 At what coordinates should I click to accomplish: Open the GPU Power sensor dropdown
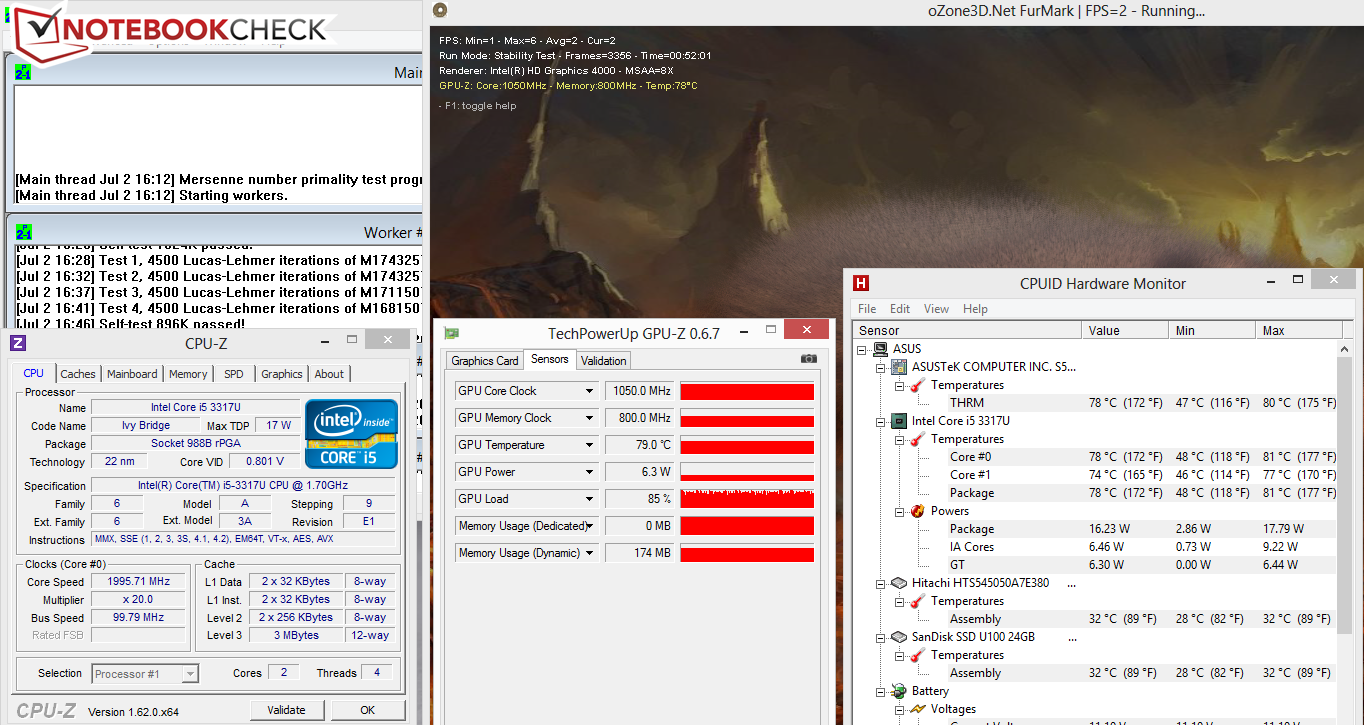[x=589, y=472]
